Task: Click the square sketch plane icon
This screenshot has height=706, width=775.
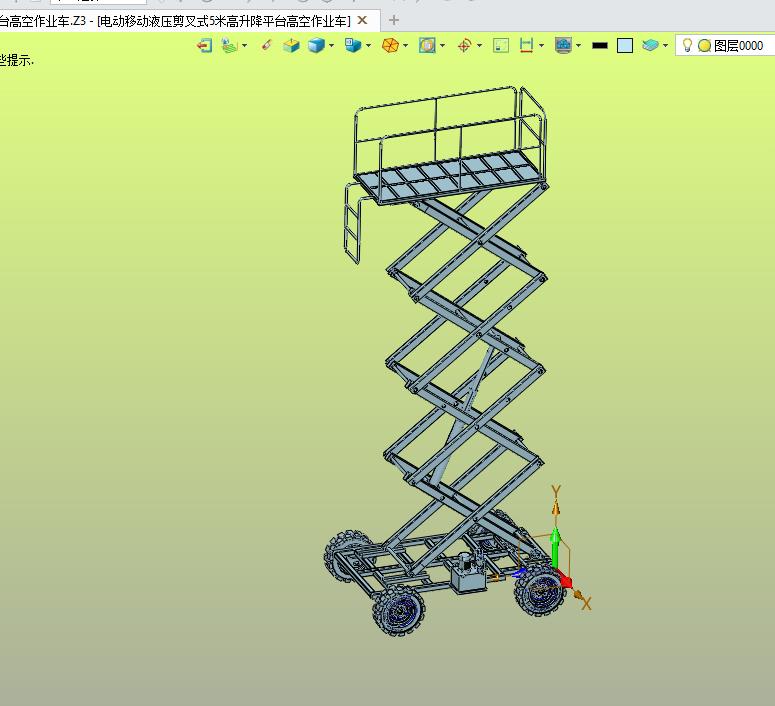Action: pyautogui.click(x=501, y=45)
